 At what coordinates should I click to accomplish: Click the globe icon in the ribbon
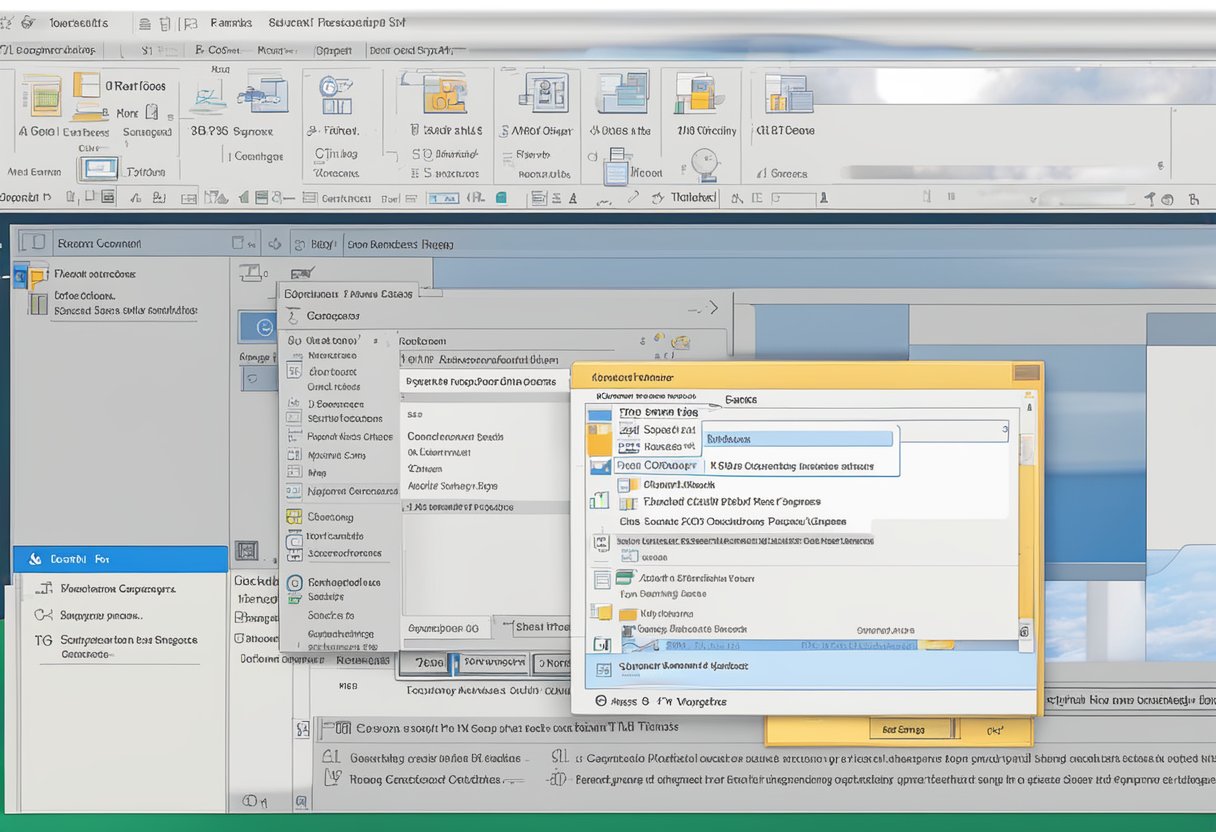pos(705,163)
